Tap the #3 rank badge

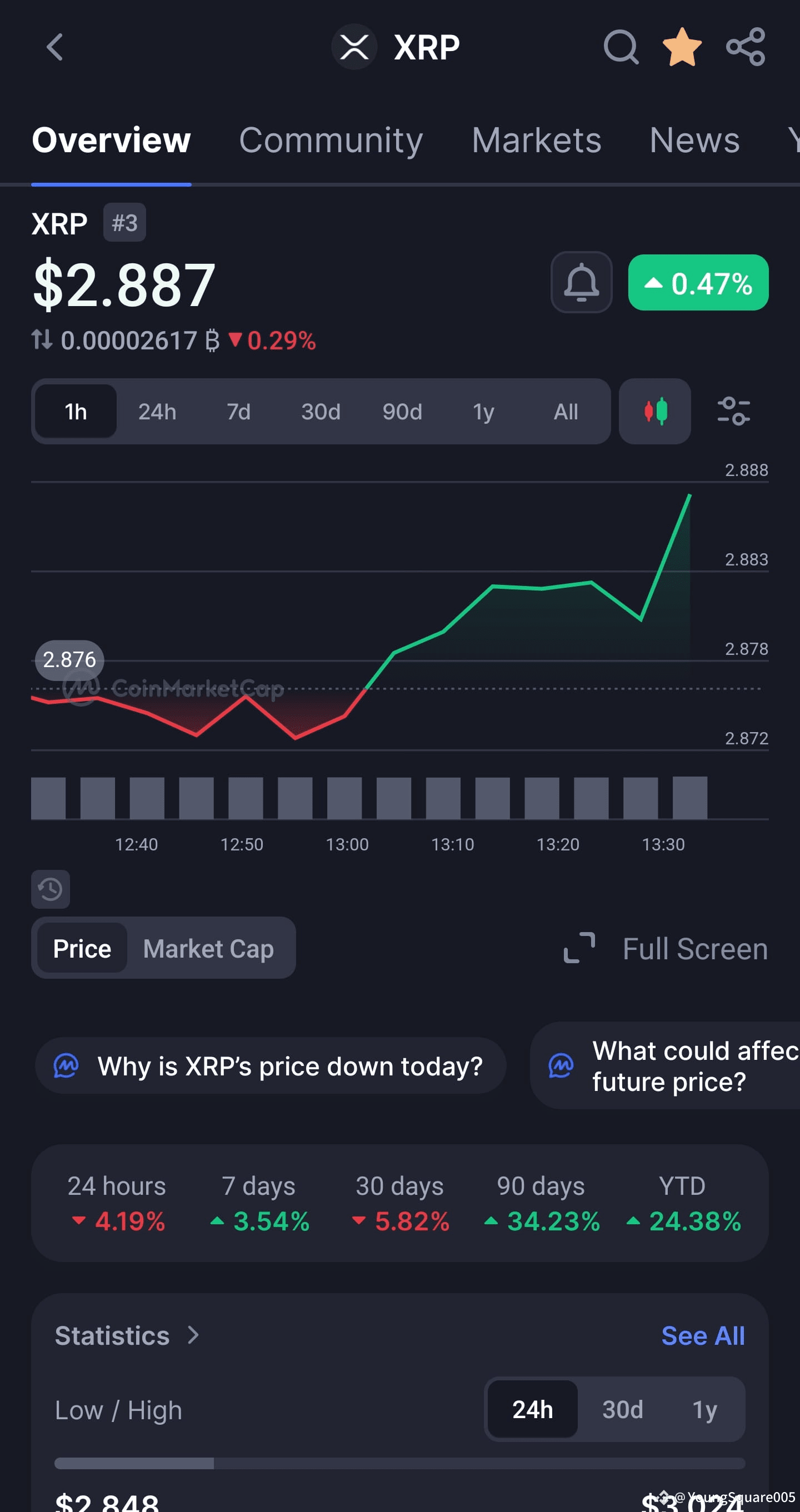124,222
